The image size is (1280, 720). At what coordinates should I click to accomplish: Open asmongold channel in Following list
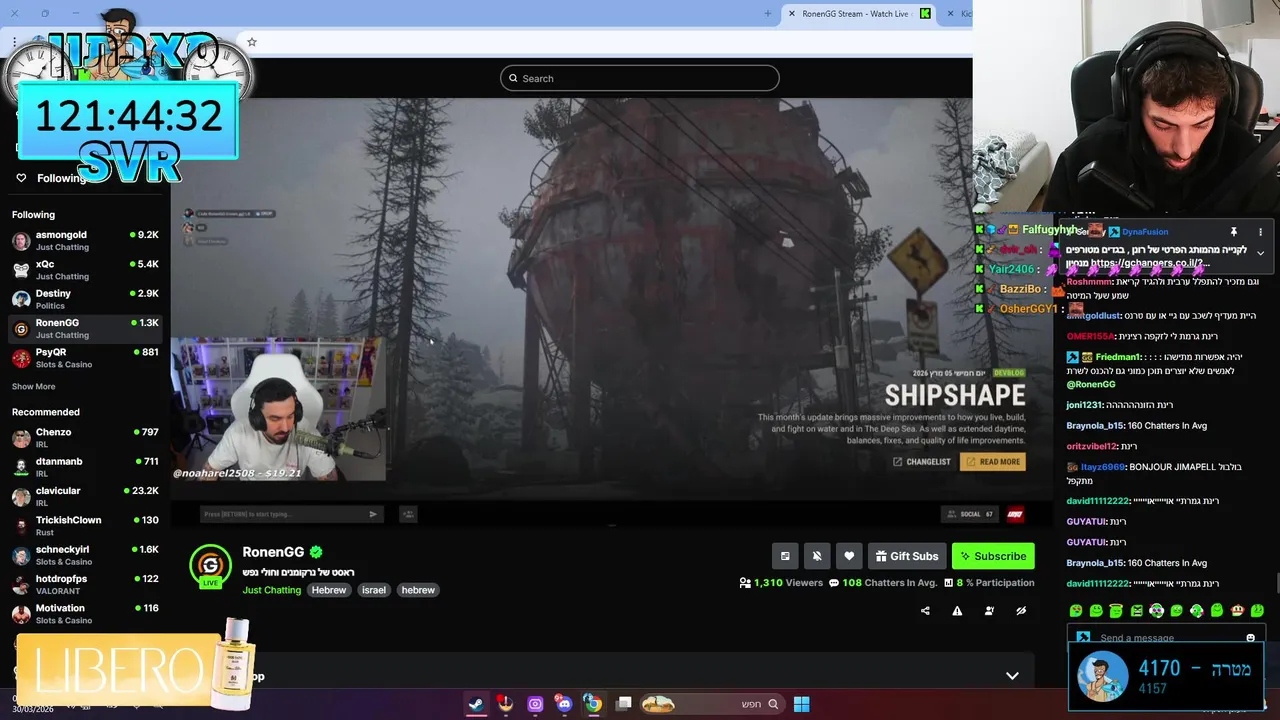pos(85,240)
